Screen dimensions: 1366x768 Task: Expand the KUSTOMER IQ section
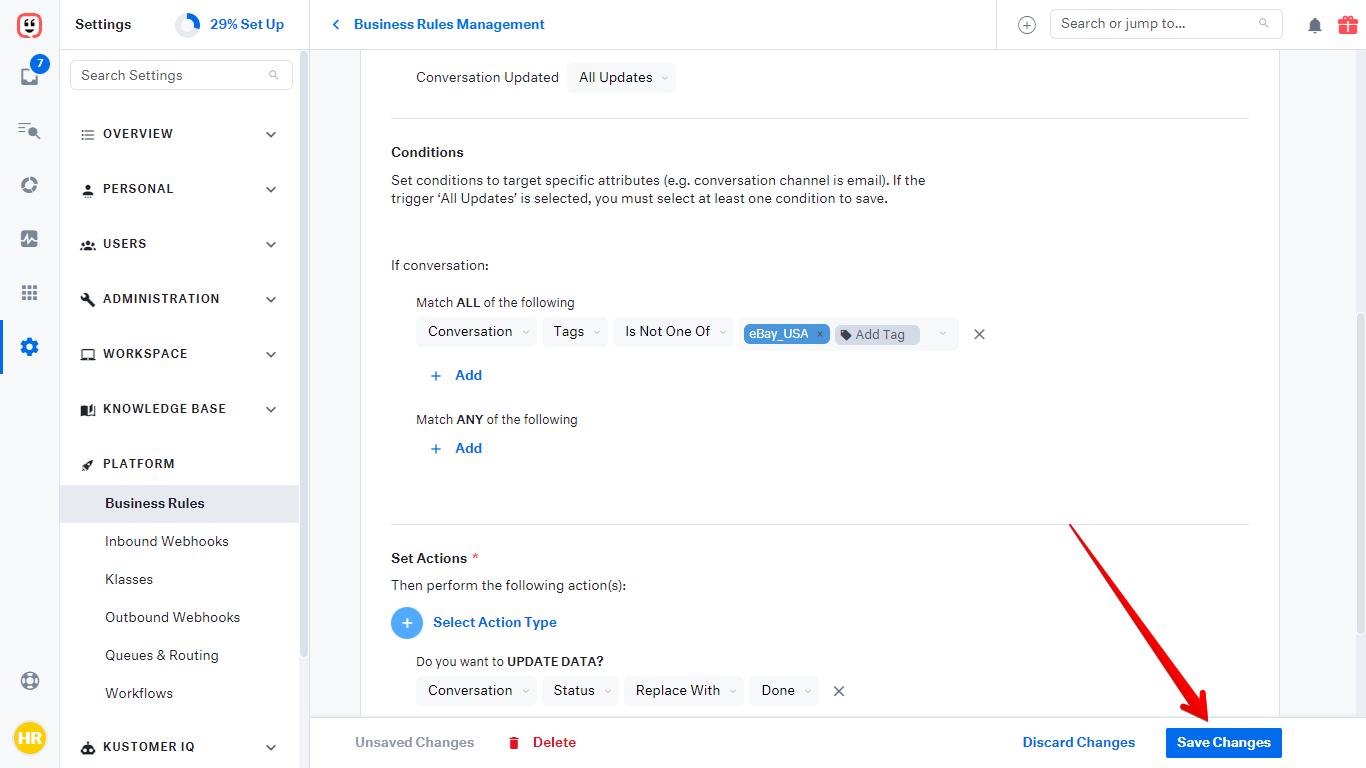(179, 747)
